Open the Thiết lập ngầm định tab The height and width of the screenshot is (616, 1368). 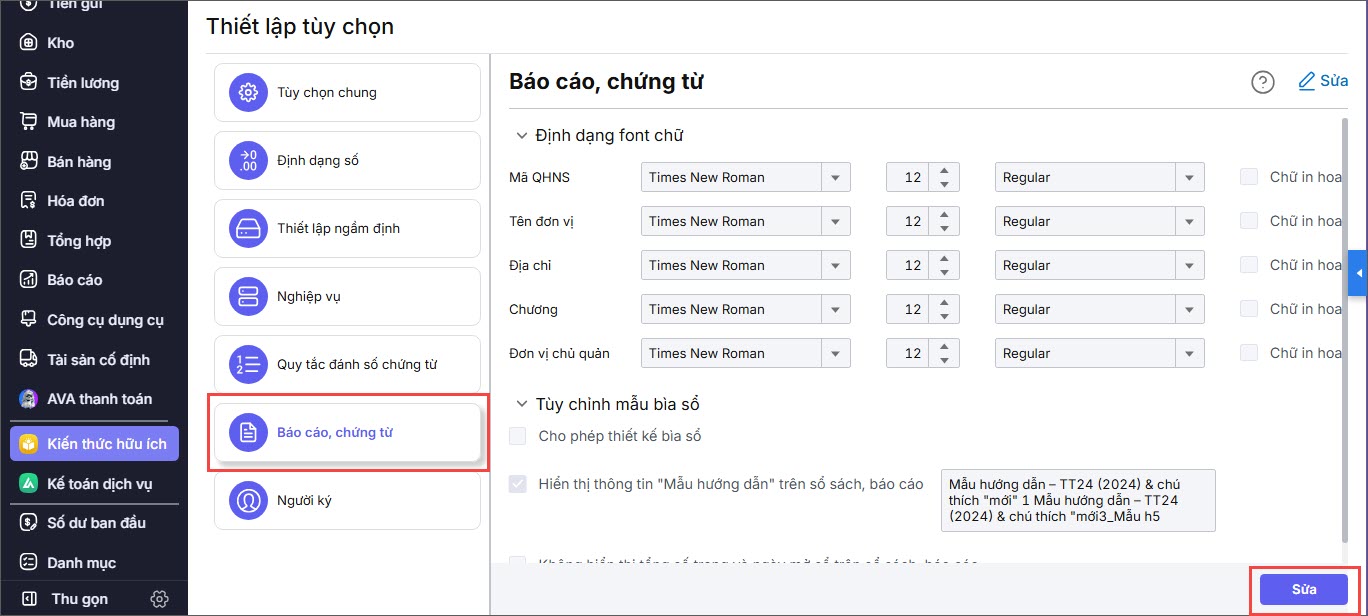[x=347, y=229]
